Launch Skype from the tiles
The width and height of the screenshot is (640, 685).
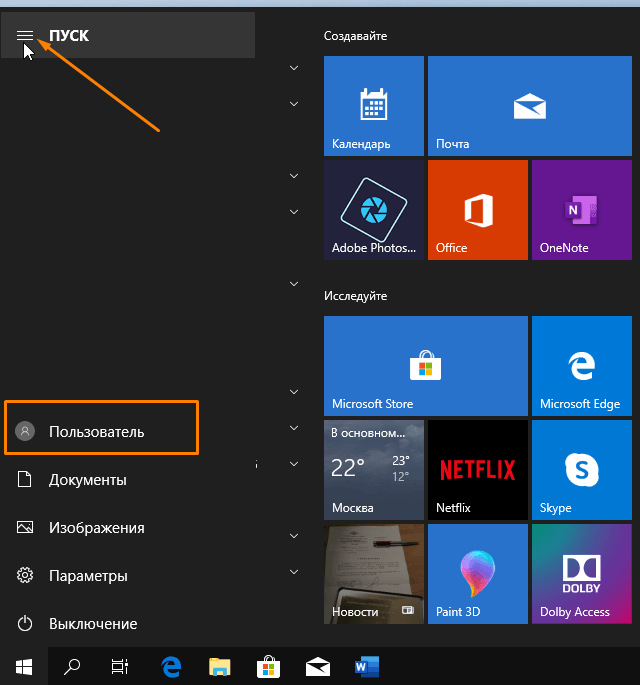pyautogui.click(x=581, y=470)
